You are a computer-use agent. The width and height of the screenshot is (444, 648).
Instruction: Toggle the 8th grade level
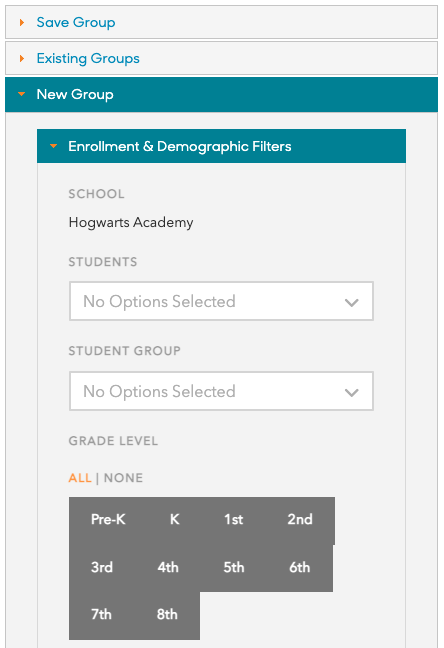point(167,615)
